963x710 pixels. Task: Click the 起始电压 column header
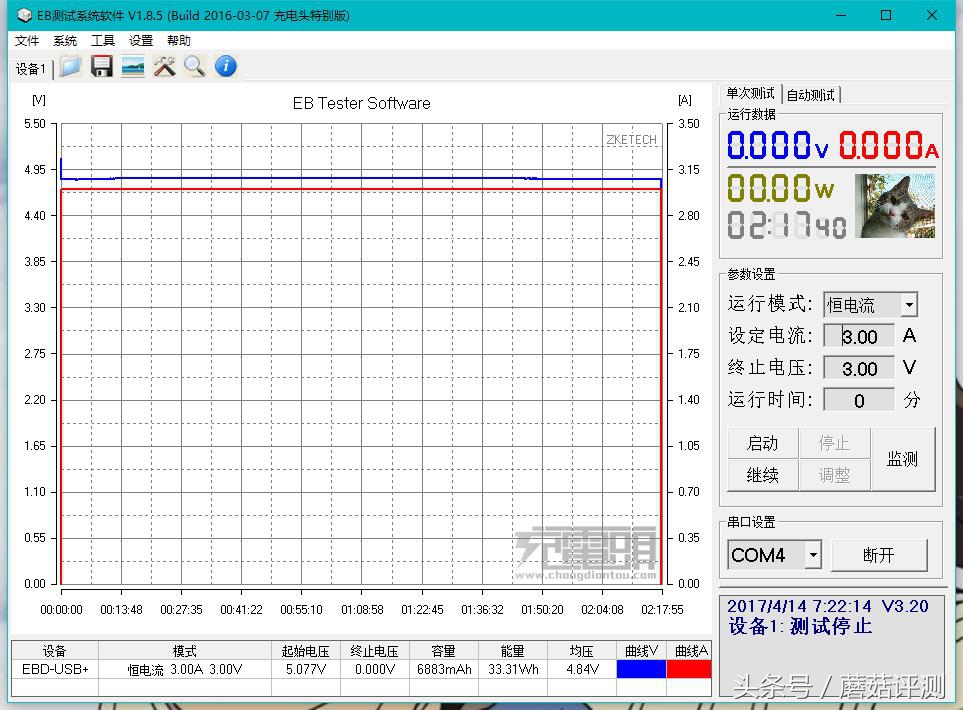coord(306,651)
